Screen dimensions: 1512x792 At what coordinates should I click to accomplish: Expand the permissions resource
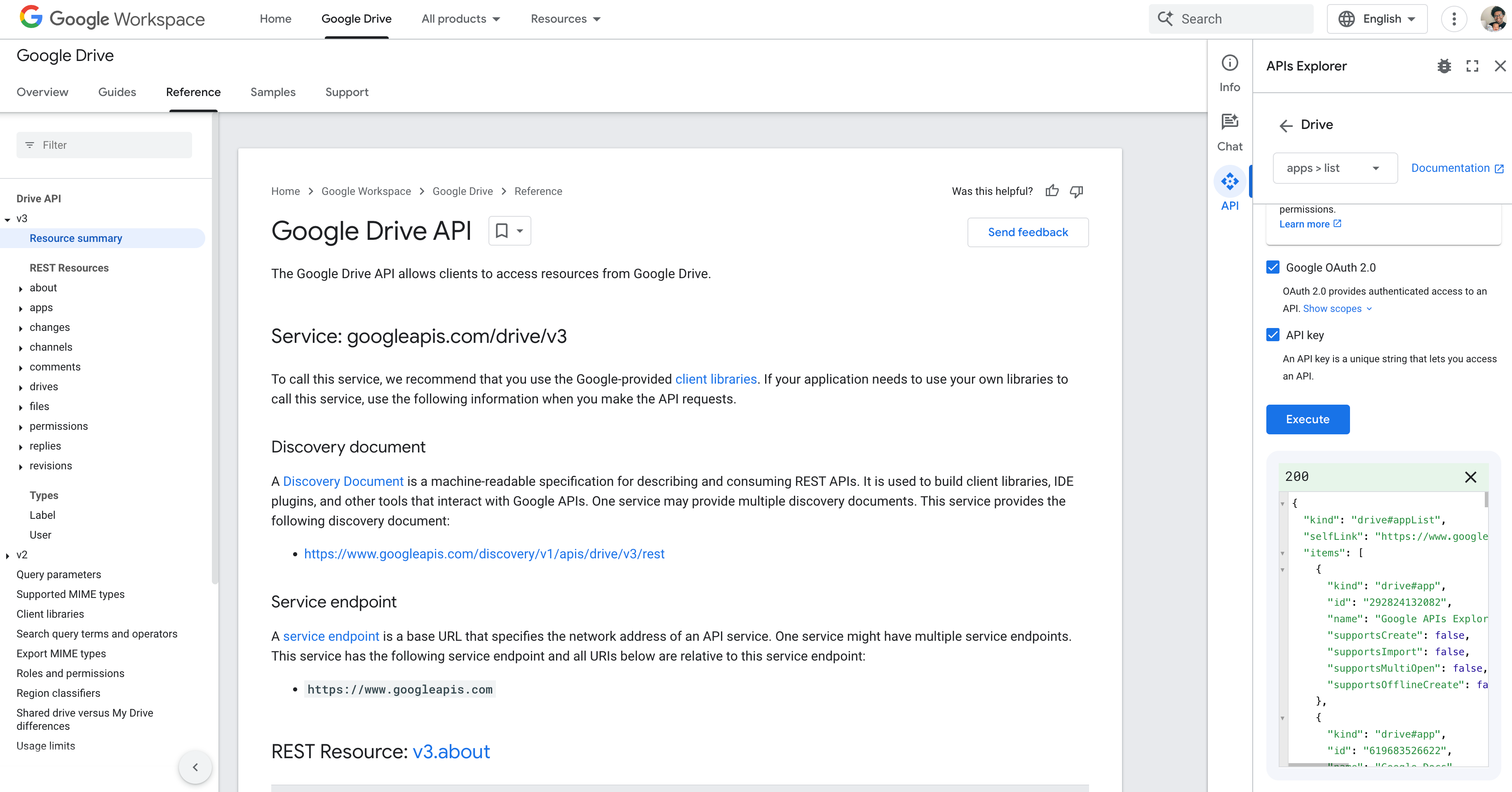pos(21,427)
